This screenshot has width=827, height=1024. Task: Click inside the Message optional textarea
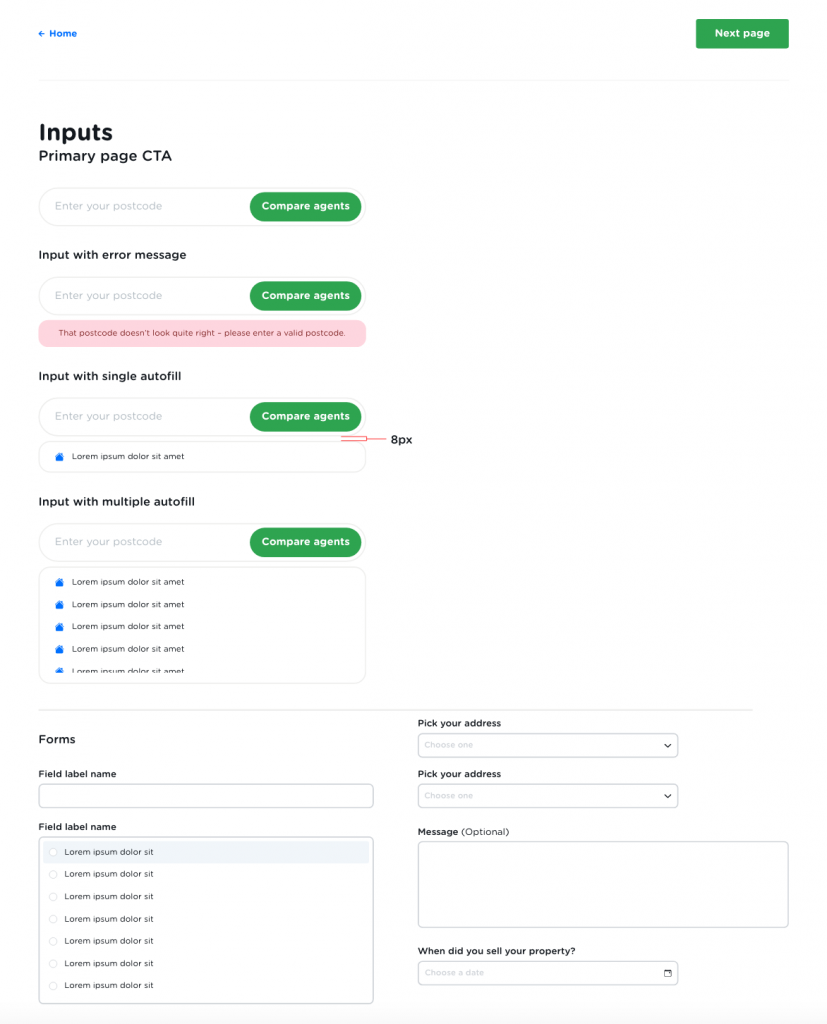(x=602, y=884)
